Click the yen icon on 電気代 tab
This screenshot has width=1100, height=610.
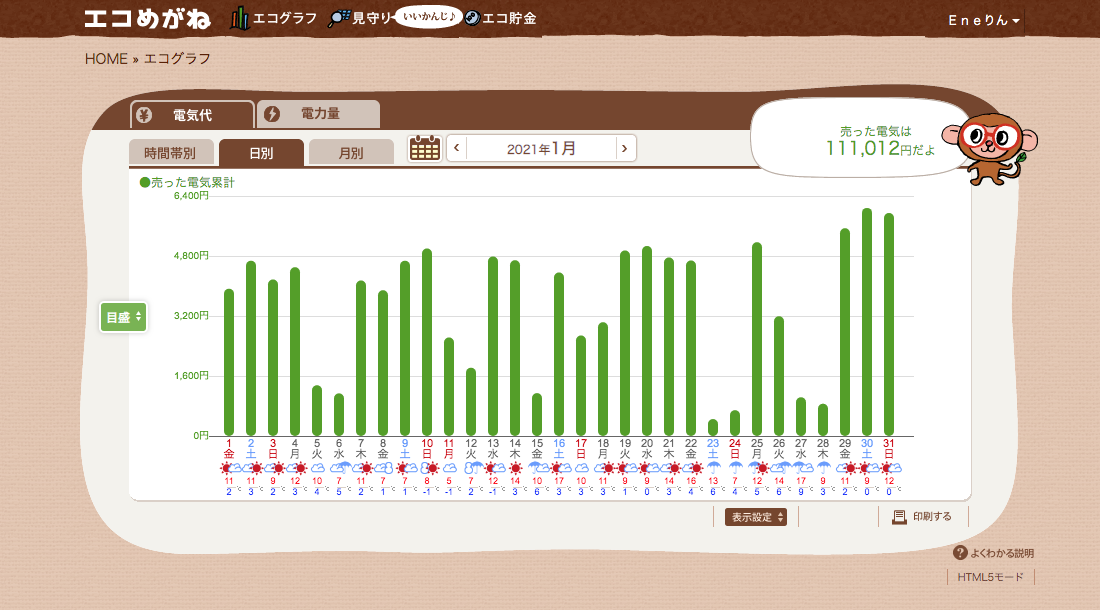(x=145, y=115)
